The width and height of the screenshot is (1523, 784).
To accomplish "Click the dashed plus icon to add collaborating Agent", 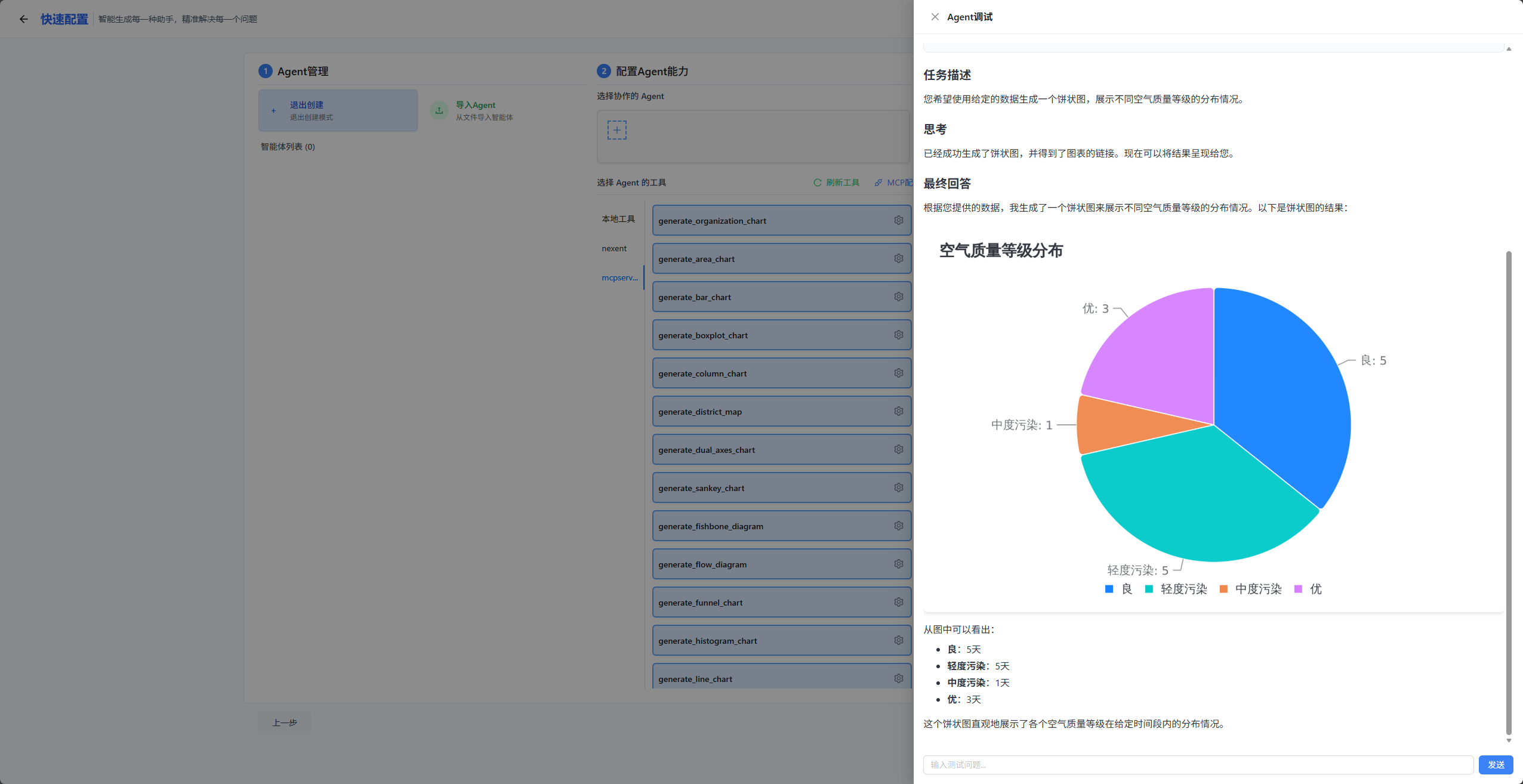I will click(x=616, y=130).
